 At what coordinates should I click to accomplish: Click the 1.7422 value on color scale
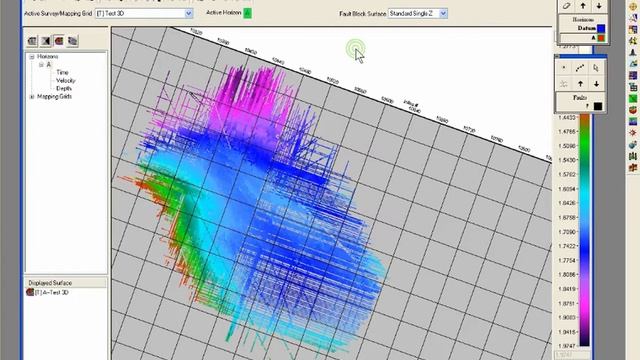click(x=567, y=246)
